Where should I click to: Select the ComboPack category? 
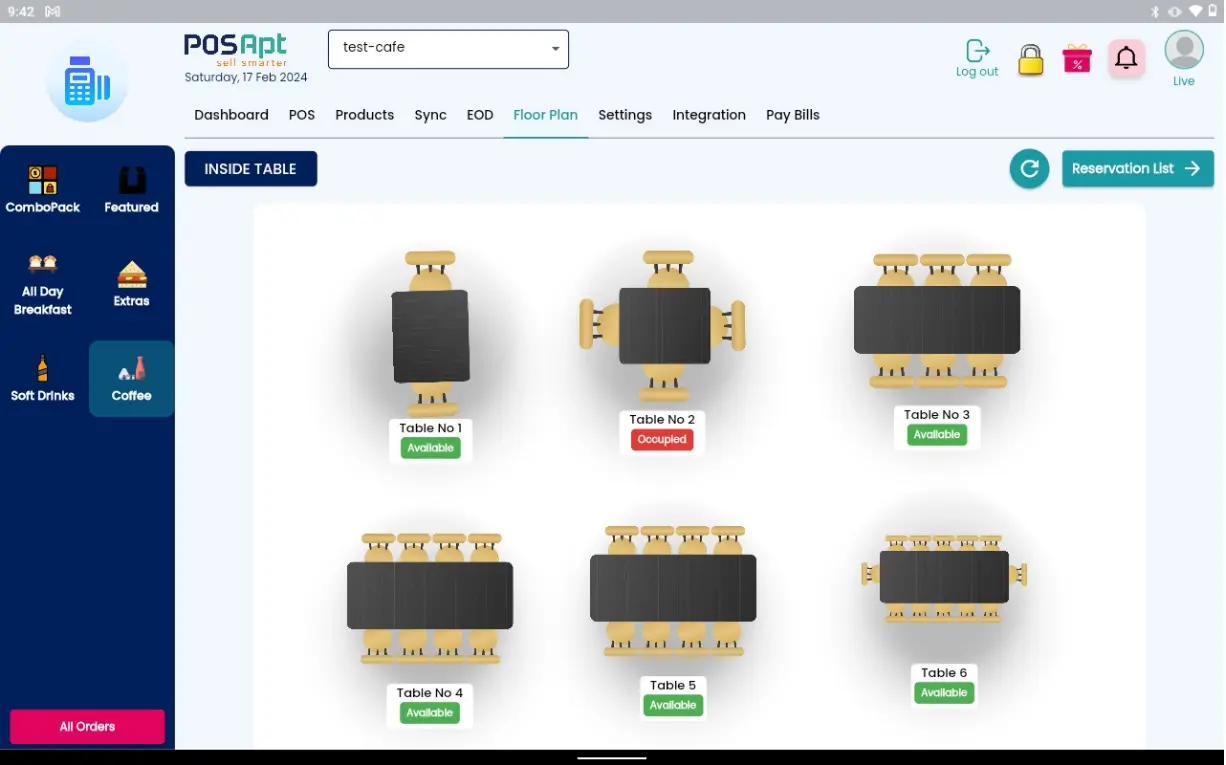tap(43, 190)
